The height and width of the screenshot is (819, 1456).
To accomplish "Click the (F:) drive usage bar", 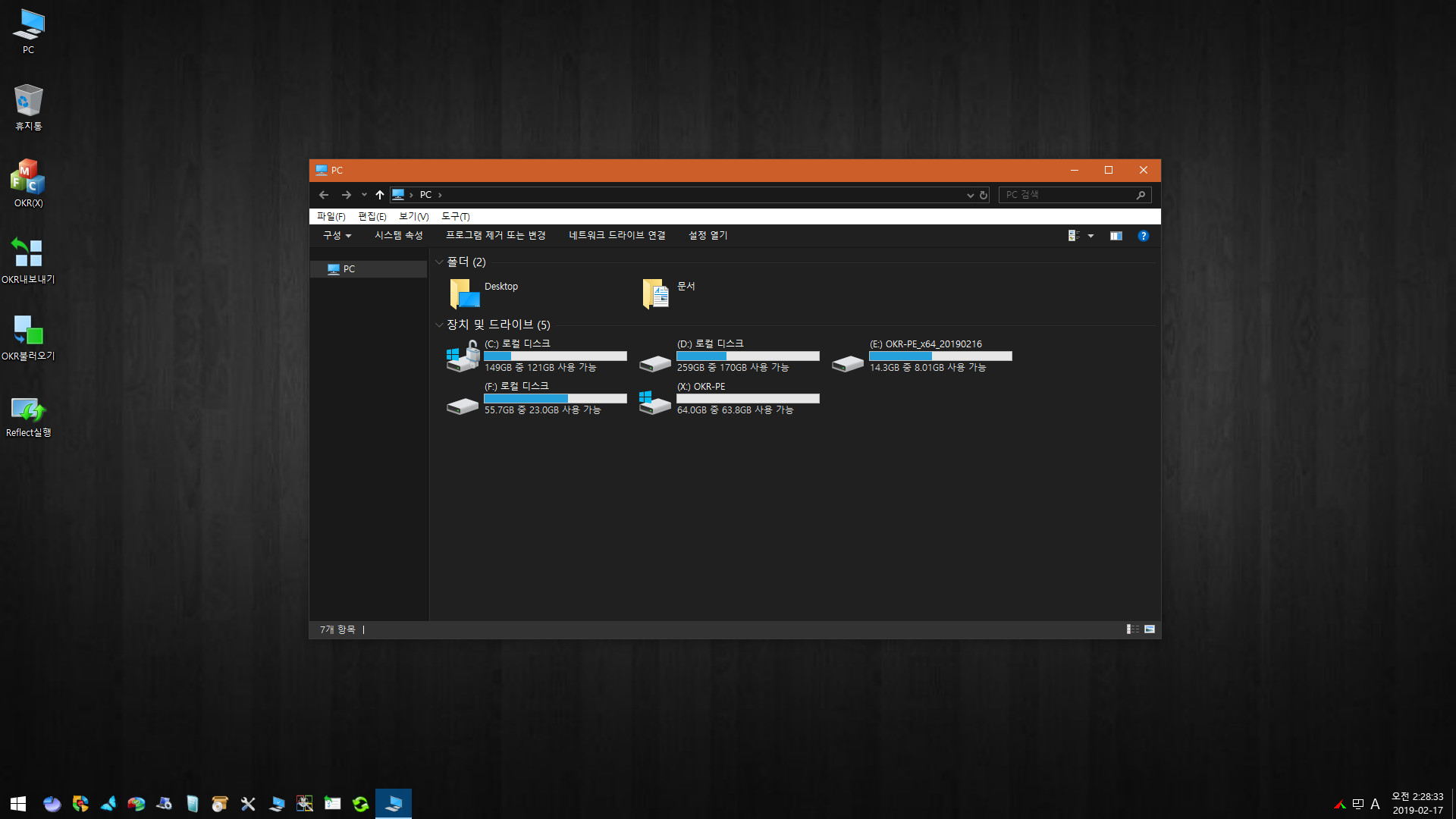I will (x=555, y=399).
